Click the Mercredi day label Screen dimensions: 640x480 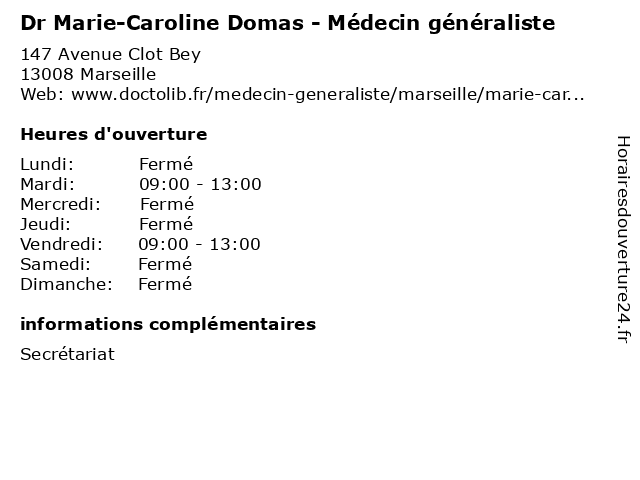[60, 204]
